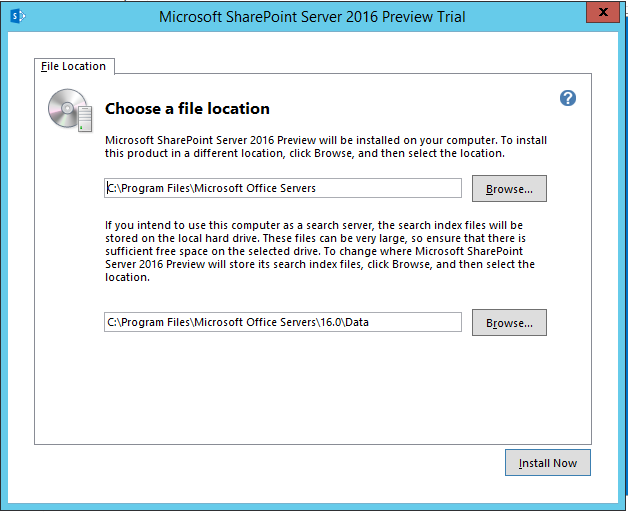Place cursor after "Data" in the second path field
The image size is (628, 512).
(369, 322)
